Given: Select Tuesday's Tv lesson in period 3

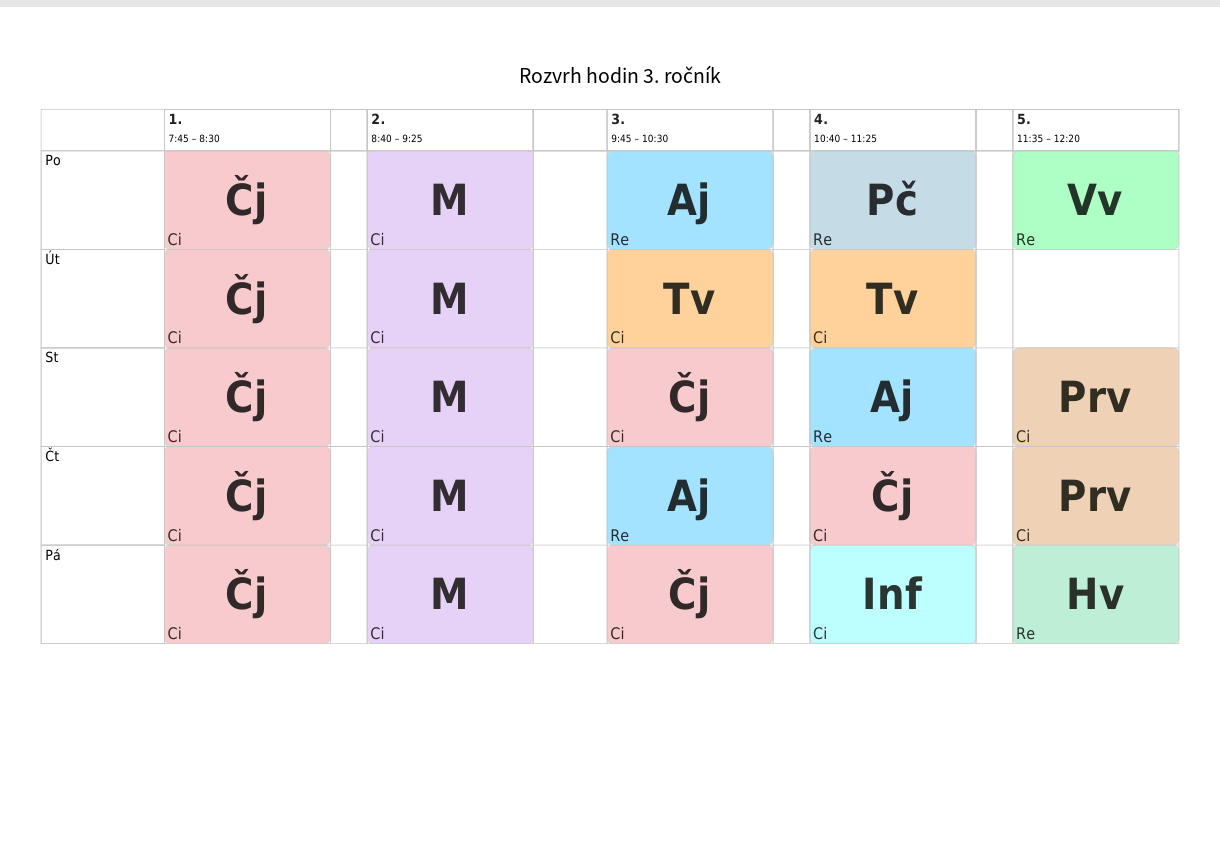Looking at the screenshot, I should (x=689, y=299).
